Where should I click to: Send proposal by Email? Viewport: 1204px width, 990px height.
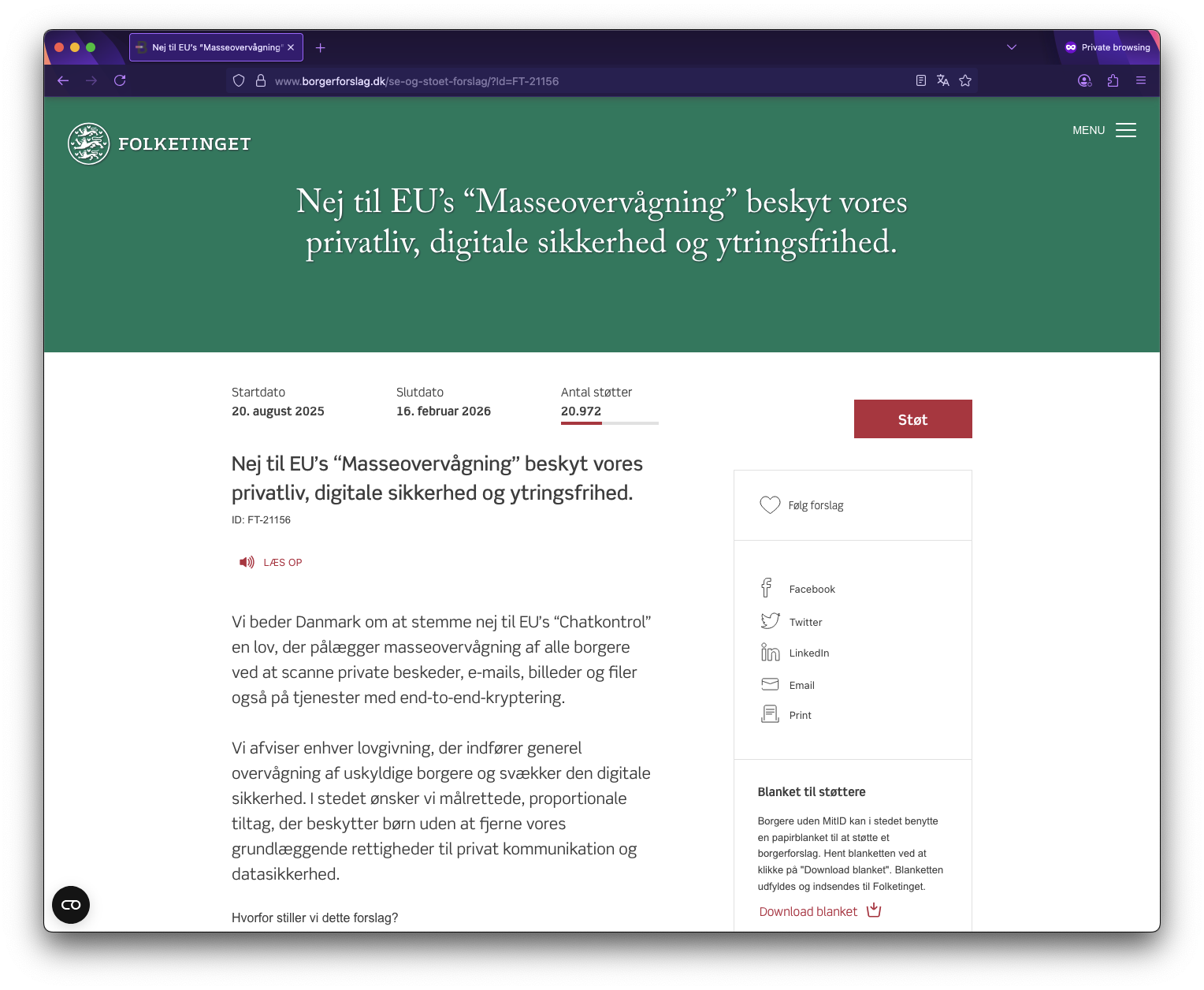(x=770, y=684)
